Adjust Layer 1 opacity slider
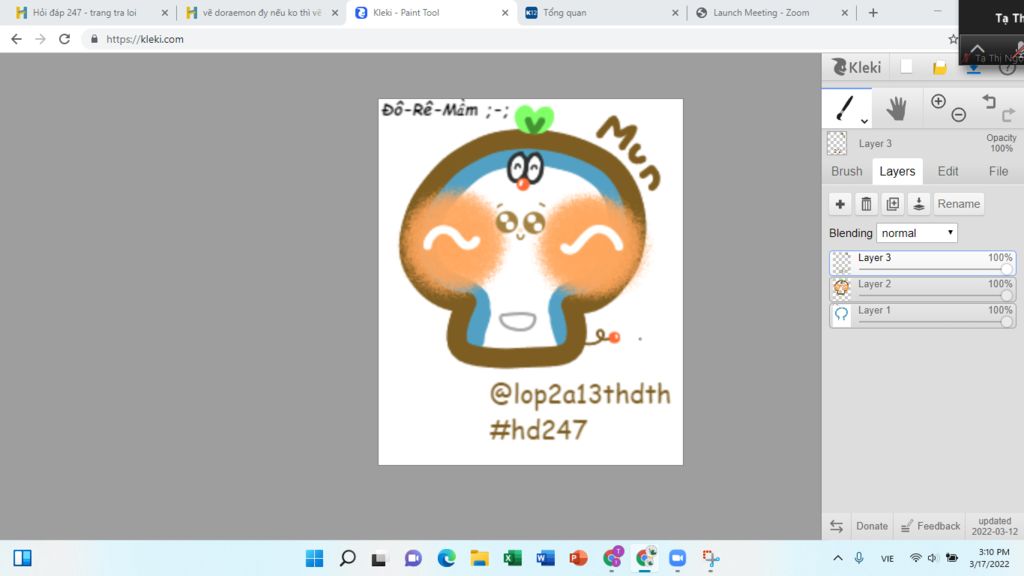 [x=935, y=321]
